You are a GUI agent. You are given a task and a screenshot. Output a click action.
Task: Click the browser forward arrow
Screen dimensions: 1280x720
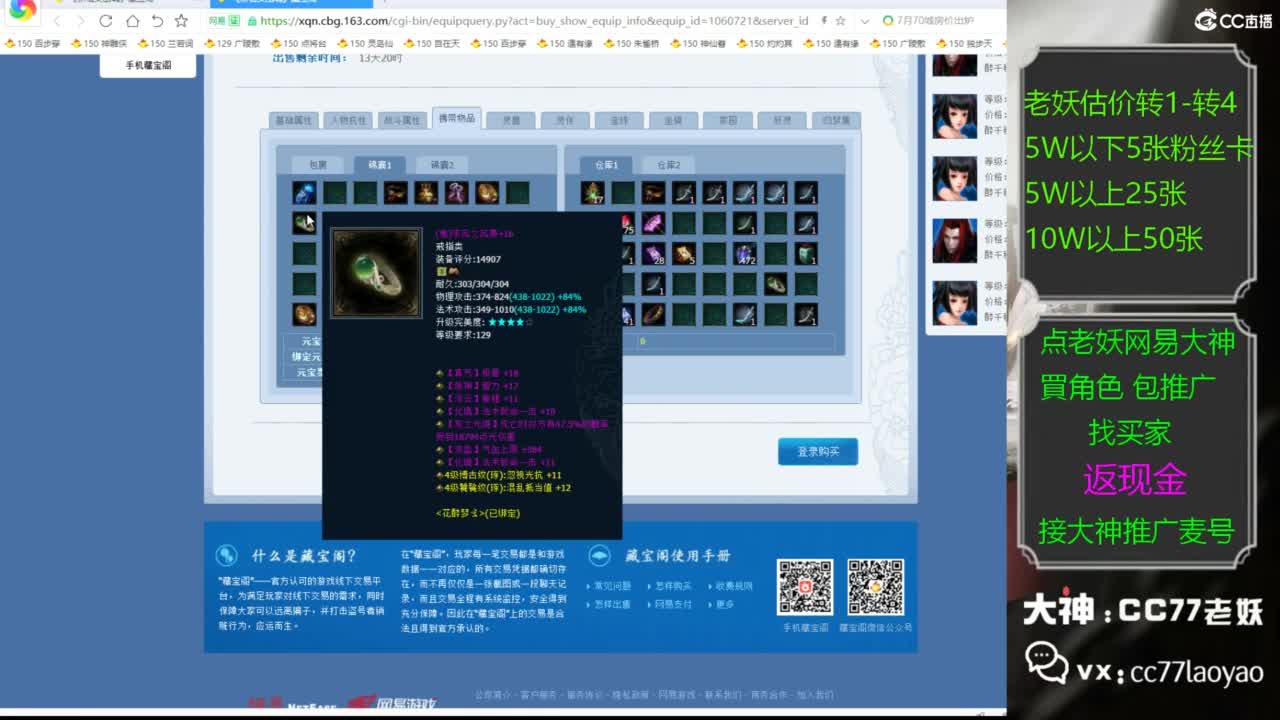click(81, 21)
